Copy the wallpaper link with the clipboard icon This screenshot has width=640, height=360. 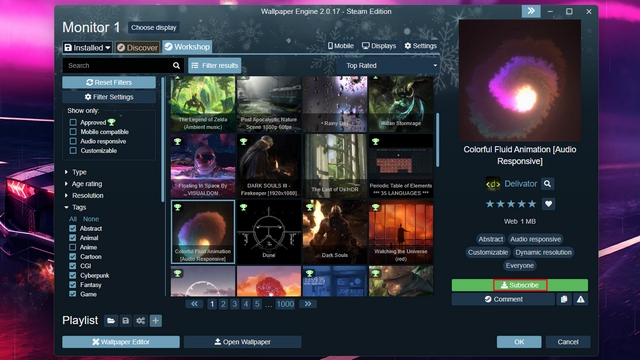tap(564, 299)
